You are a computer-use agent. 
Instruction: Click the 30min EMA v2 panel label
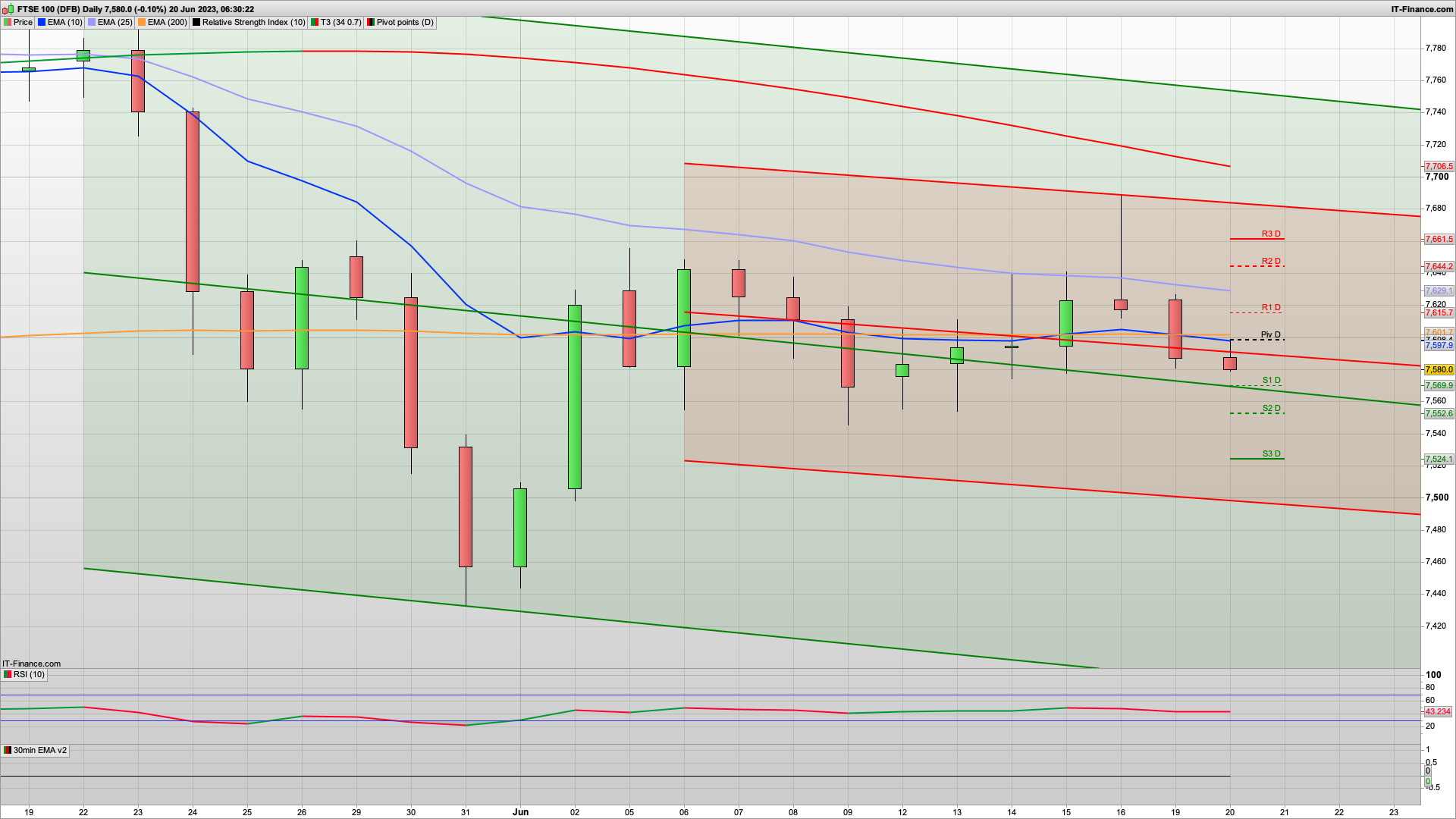tap(35, 750)
